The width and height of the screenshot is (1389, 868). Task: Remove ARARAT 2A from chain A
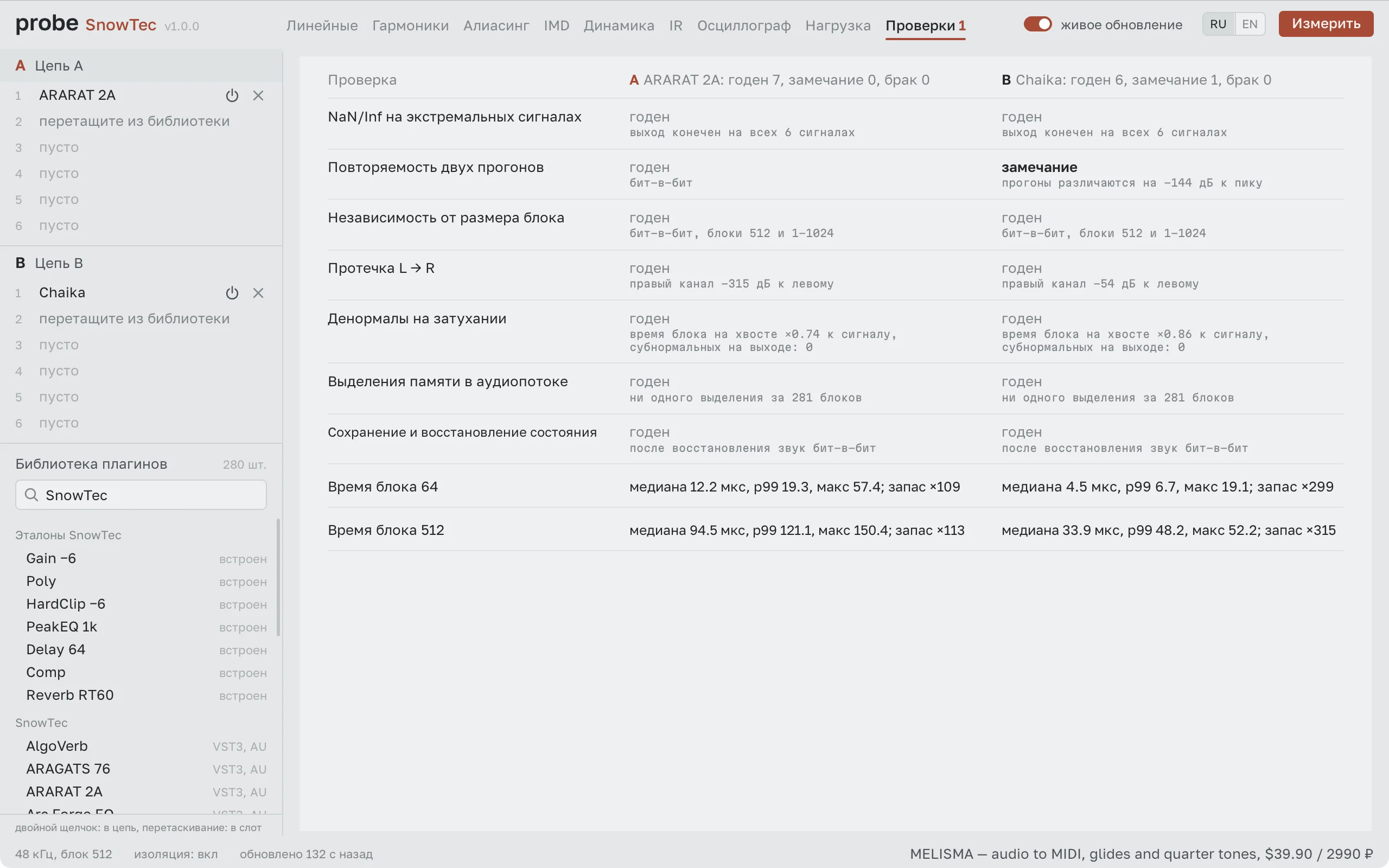click(x=258, y=95)
